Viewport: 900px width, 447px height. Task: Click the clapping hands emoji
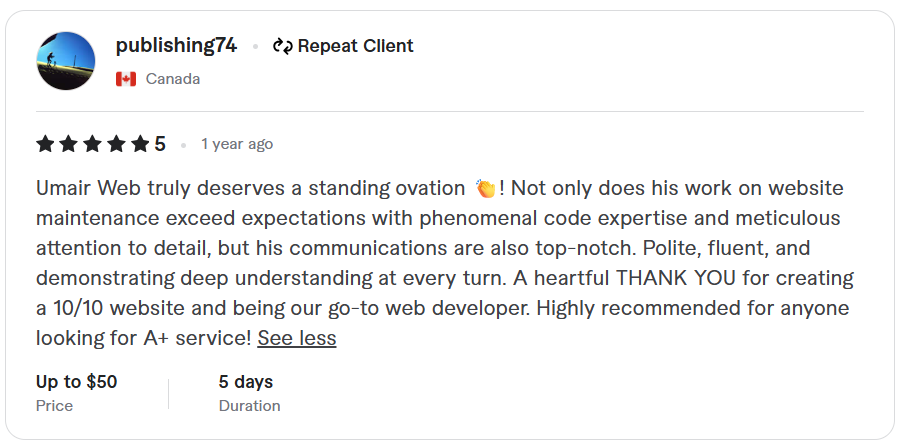pos(486,188)
